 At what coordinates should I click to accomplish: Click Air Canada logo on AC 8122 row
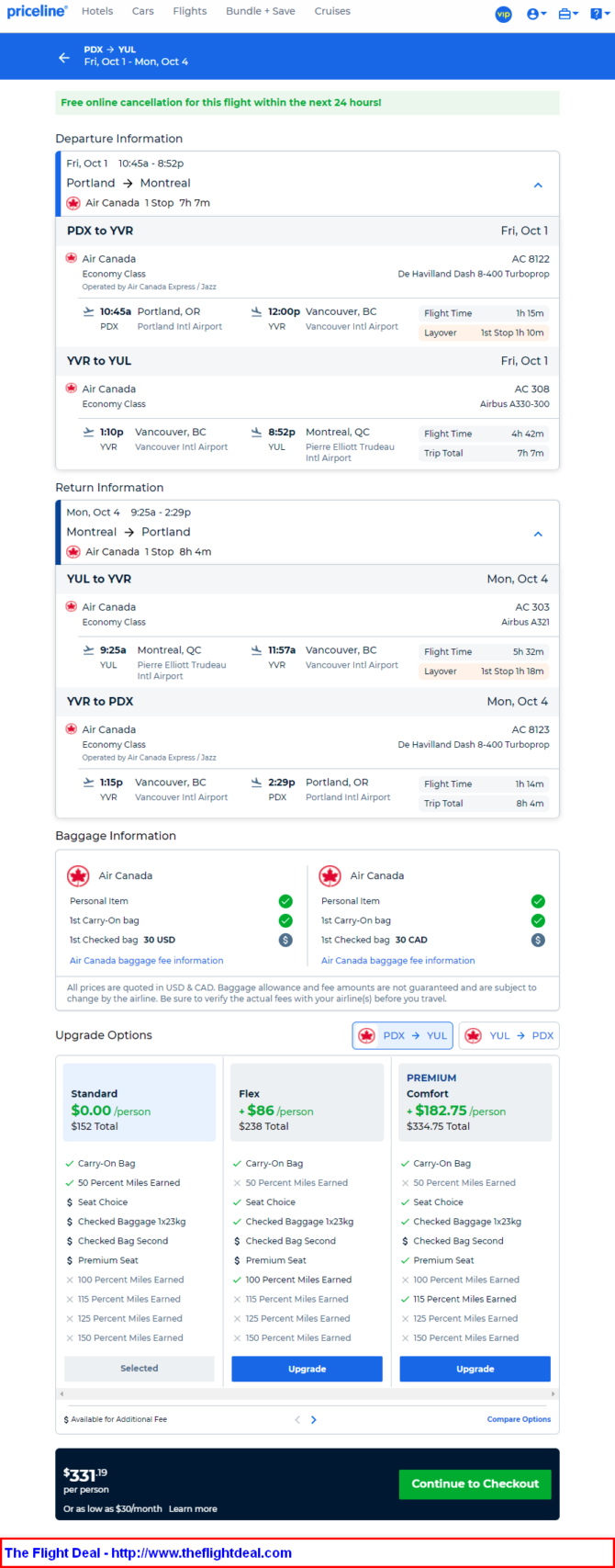(x=72, y=258)
